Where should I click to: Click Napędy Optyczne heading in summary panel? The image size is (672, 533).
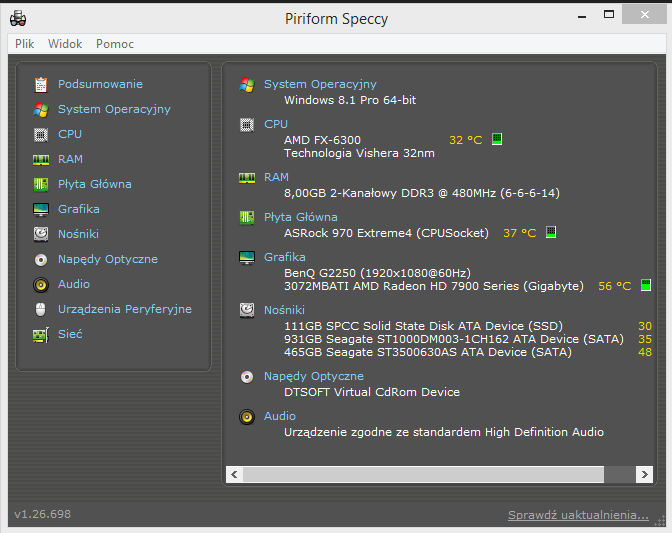point(314,376)
